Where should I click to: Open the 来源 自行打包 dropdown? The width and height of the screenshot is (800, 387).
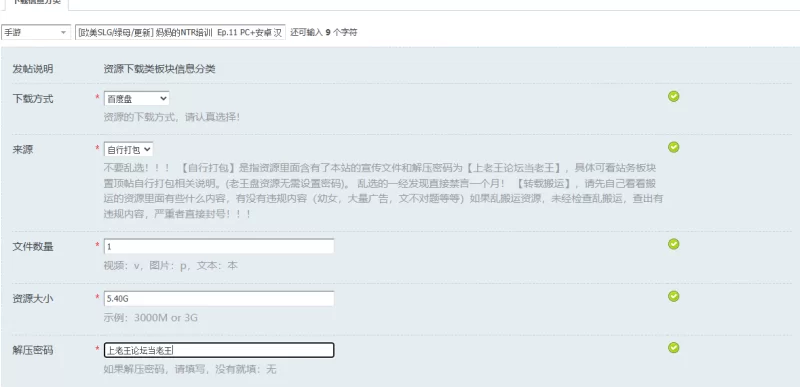click(129, 149)
